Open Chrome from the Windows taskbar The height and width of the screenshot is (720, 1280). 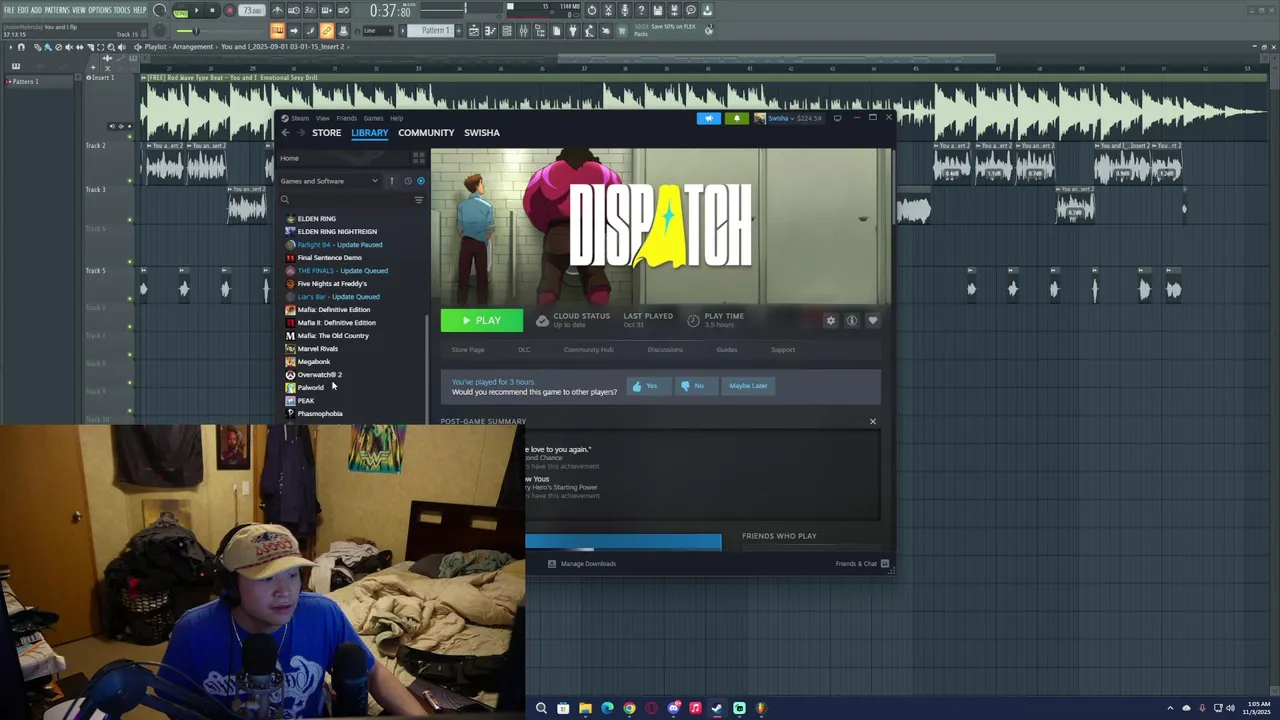tap(629, 708)
